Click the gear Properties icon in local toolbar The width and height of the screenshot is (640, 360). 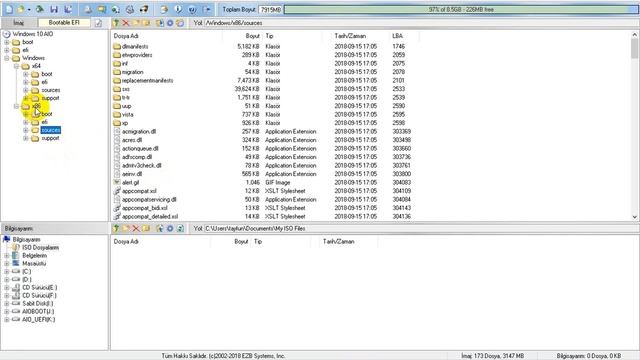[x=170, y=228]
